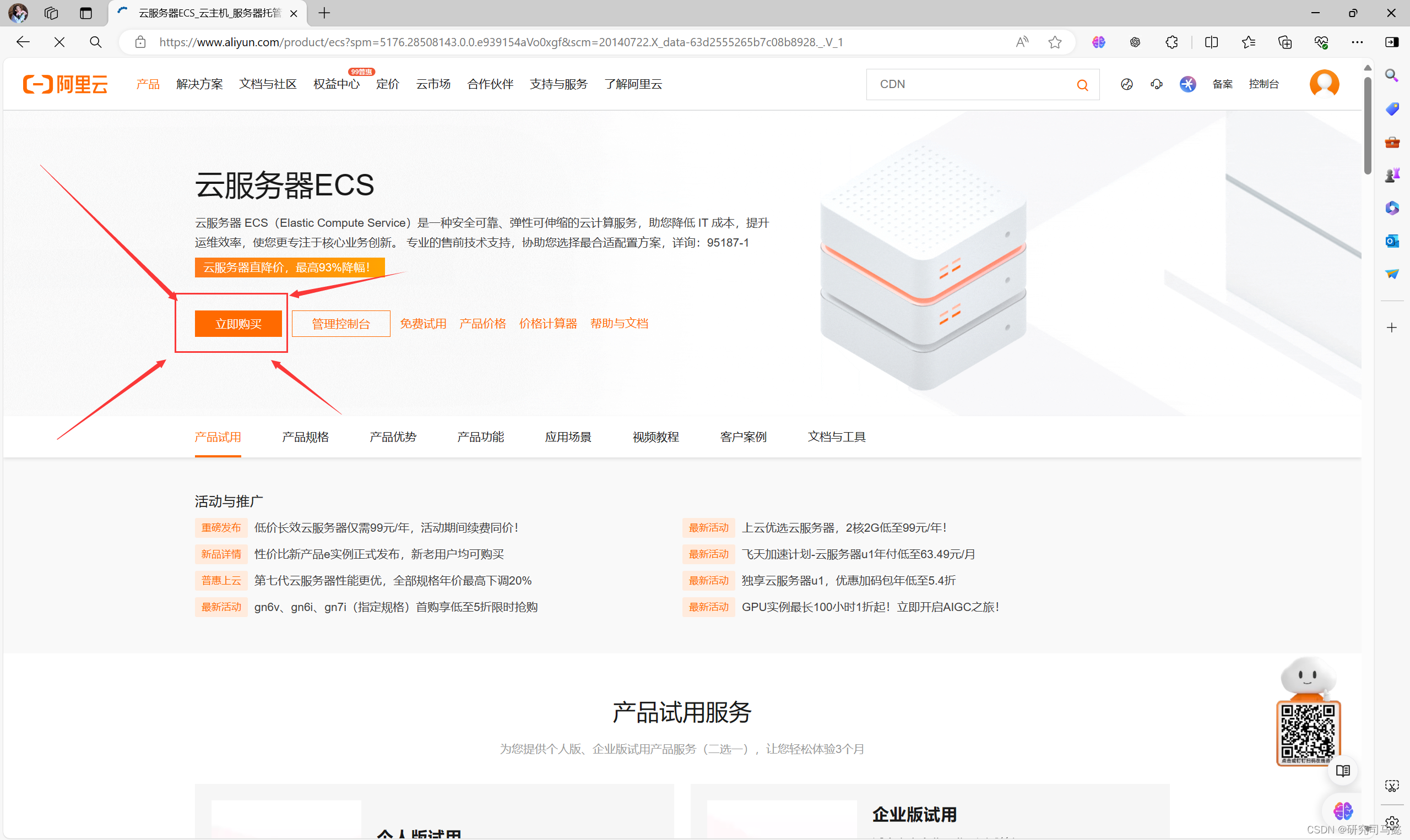This screenshot has width=1410, height=840.
Task: Open 帮助与文档 link
Action: pyautogui.click(x=619, y=324)
